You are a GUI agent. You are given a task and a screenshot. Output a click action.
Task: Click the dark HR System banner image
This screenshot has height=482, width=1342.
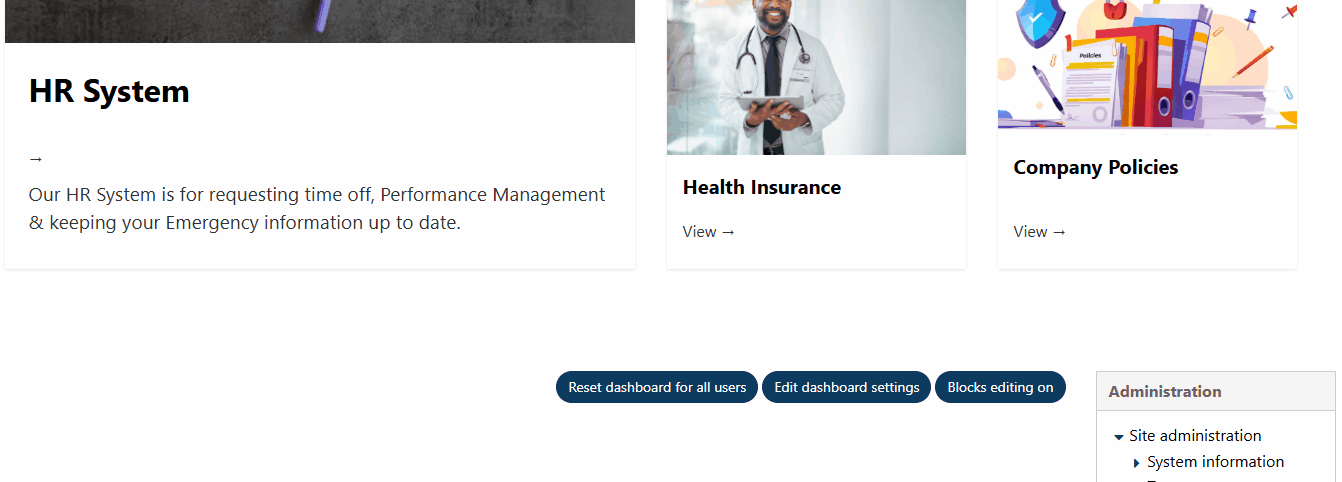point(320,20)
